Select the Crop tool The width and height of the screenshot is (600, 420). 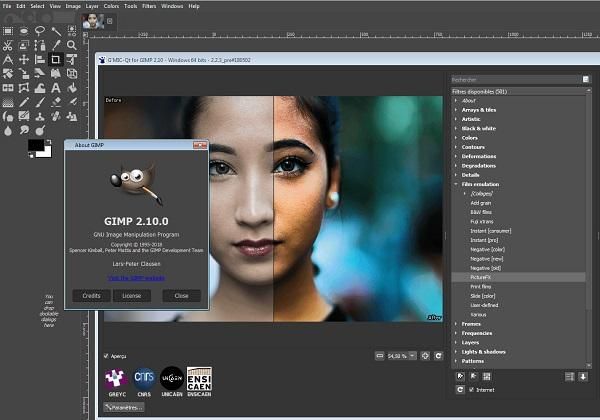tap(56, 59)
